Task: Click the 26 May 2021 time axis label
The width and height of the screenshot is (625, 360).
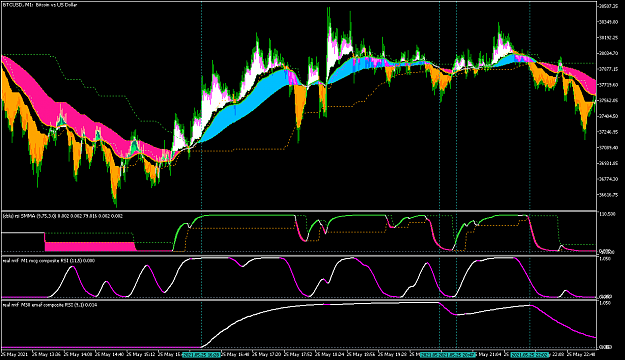Action: pyautogui.click(x=15, y=354)
